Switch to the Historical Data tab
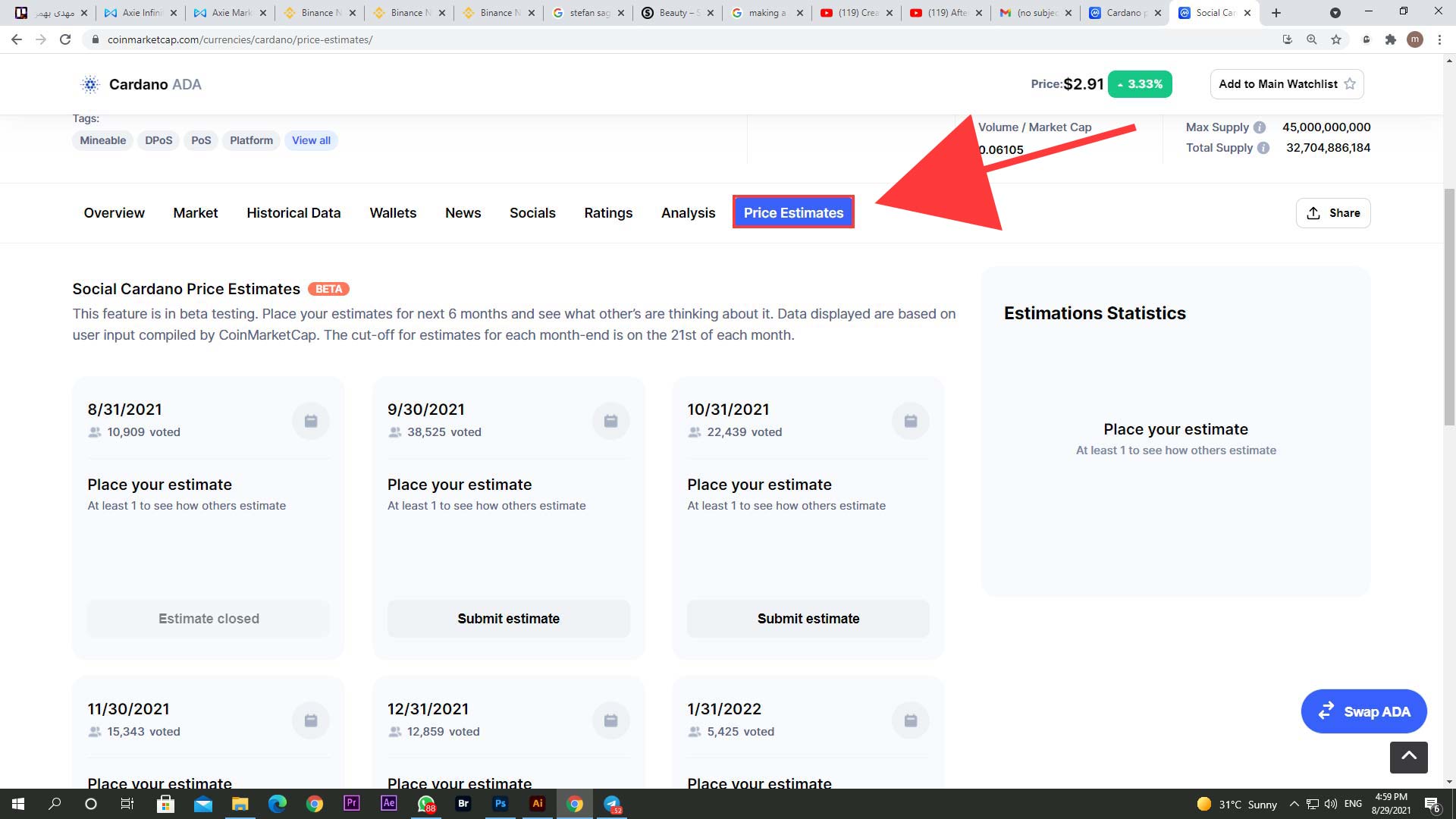The width and height of the screenshot is (1456, 819). pyautogui.click(x=293, y=213)
